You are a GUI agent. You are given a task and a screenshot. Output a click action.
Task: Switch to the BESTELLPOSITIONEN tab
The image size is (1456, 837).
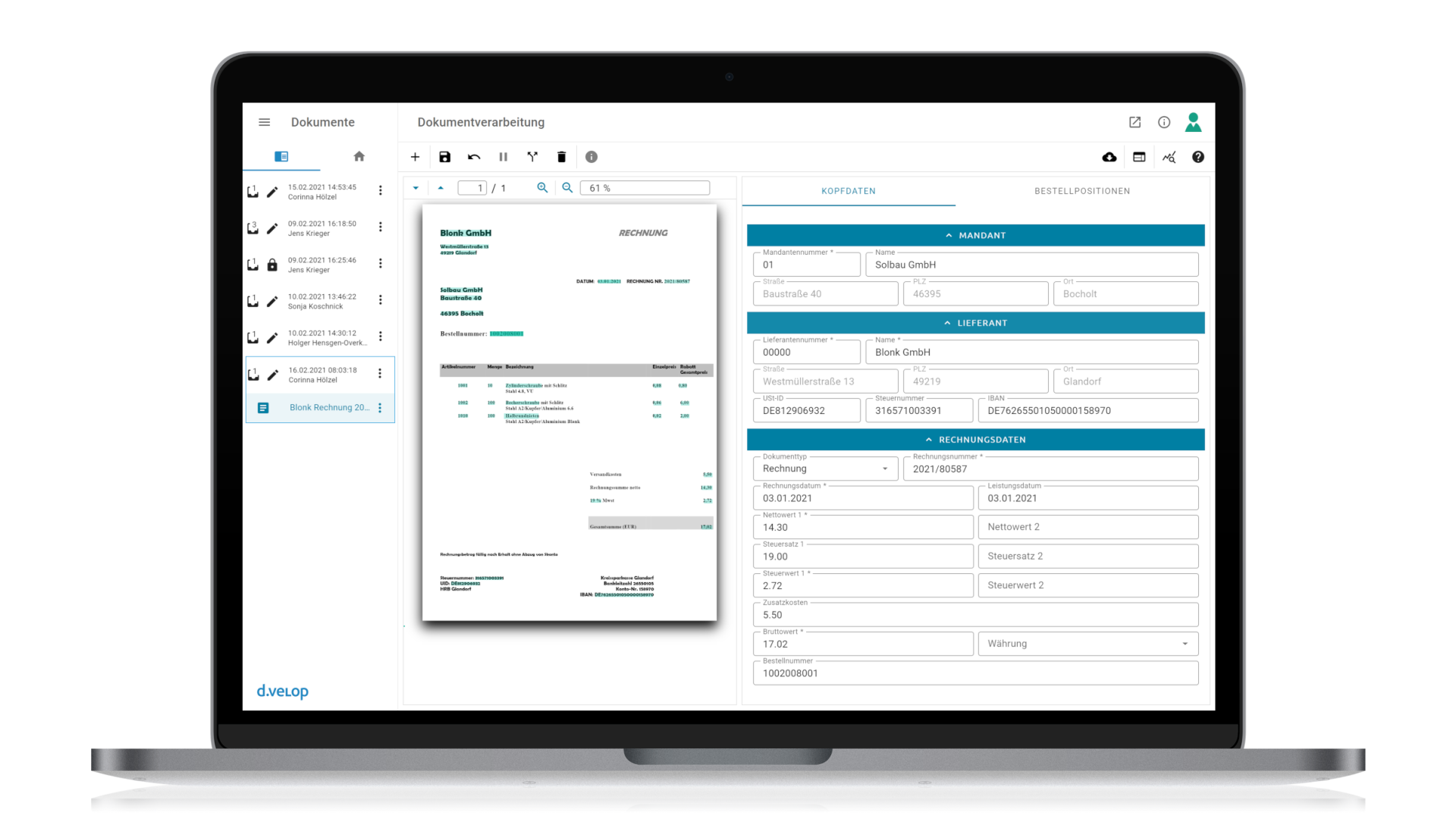point(1081,191)
